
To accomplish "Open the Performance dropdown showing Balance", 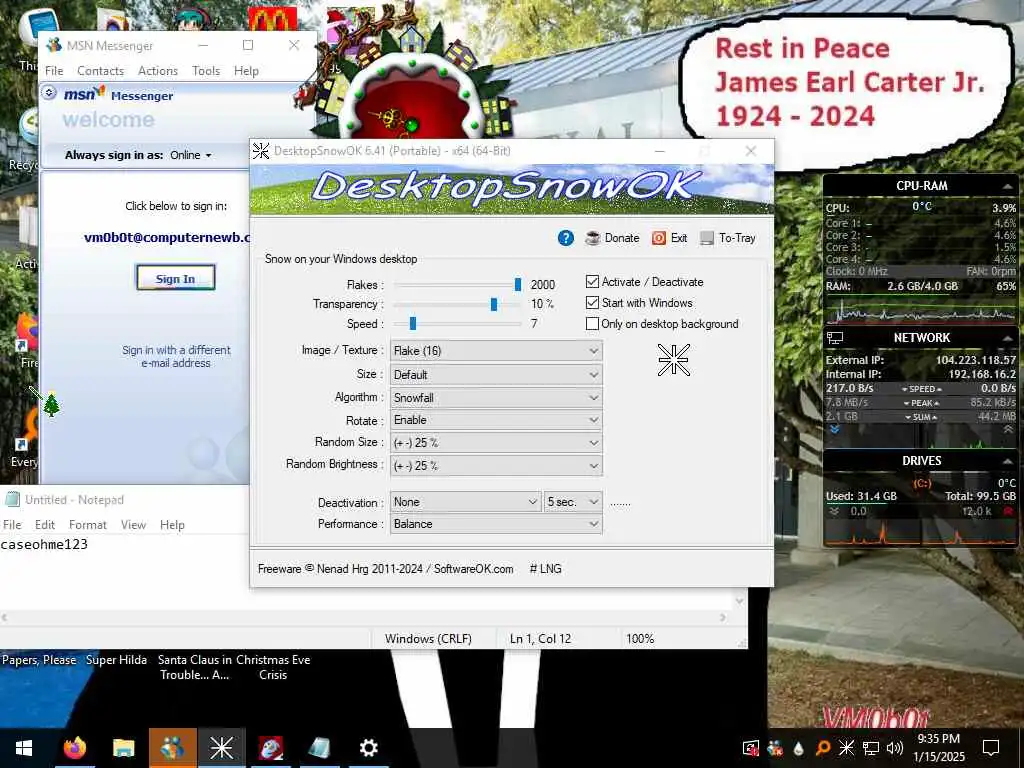I will [496, 524].
